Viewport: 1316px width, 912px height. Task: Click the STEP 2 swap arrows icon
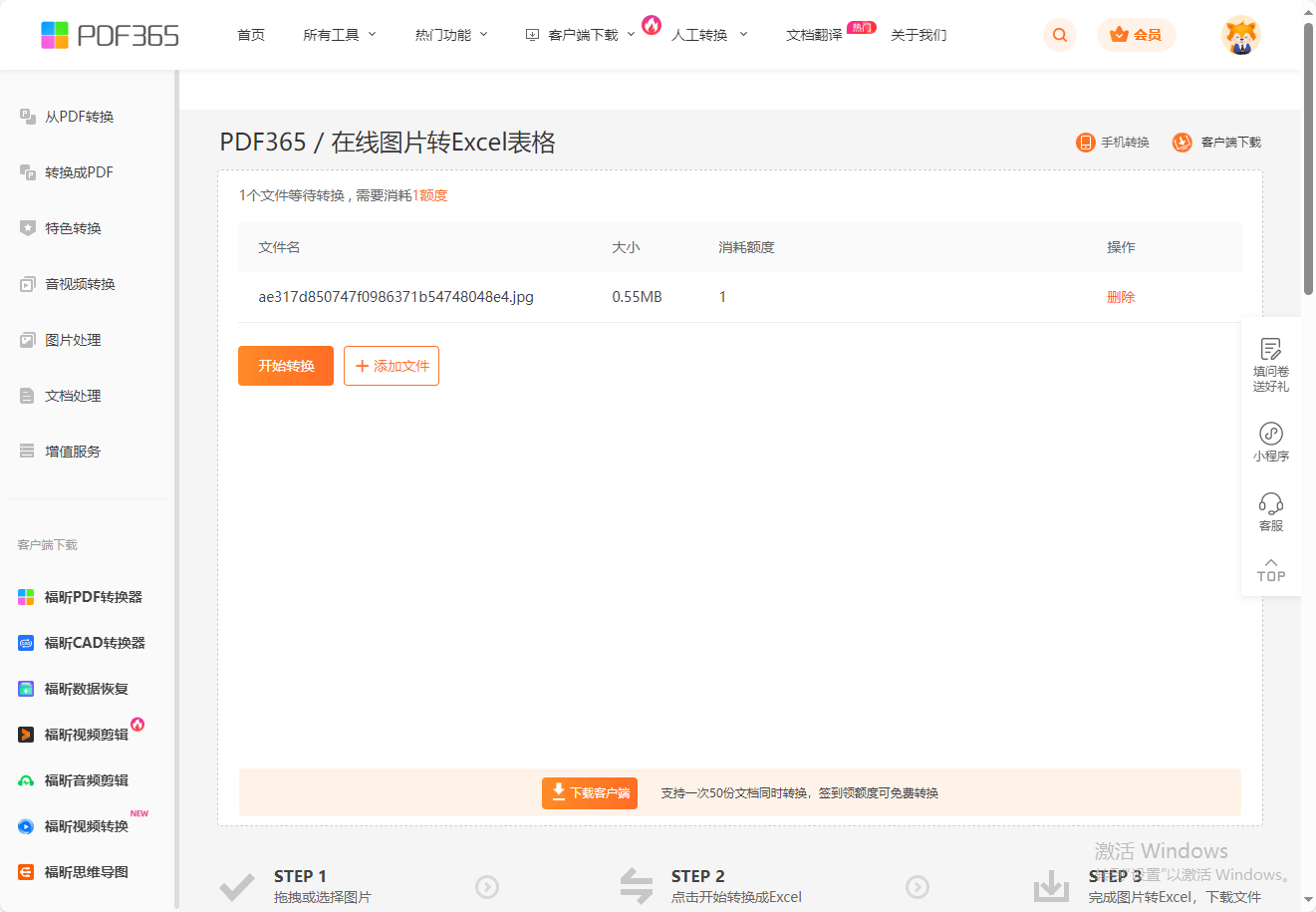tap(636, 885)
